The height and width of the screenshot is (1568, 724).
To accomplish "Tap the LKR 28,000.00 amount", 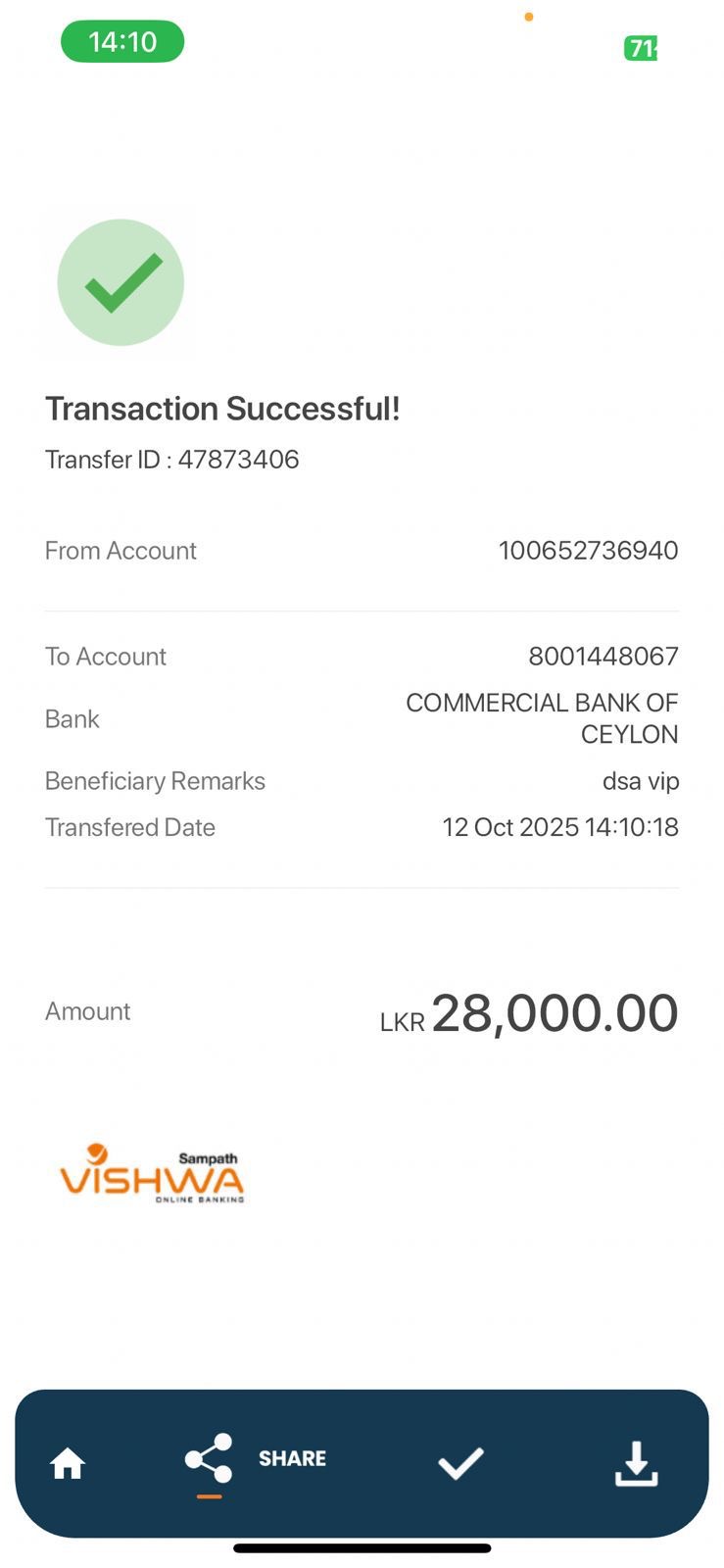I will (x=530, y=1013).
